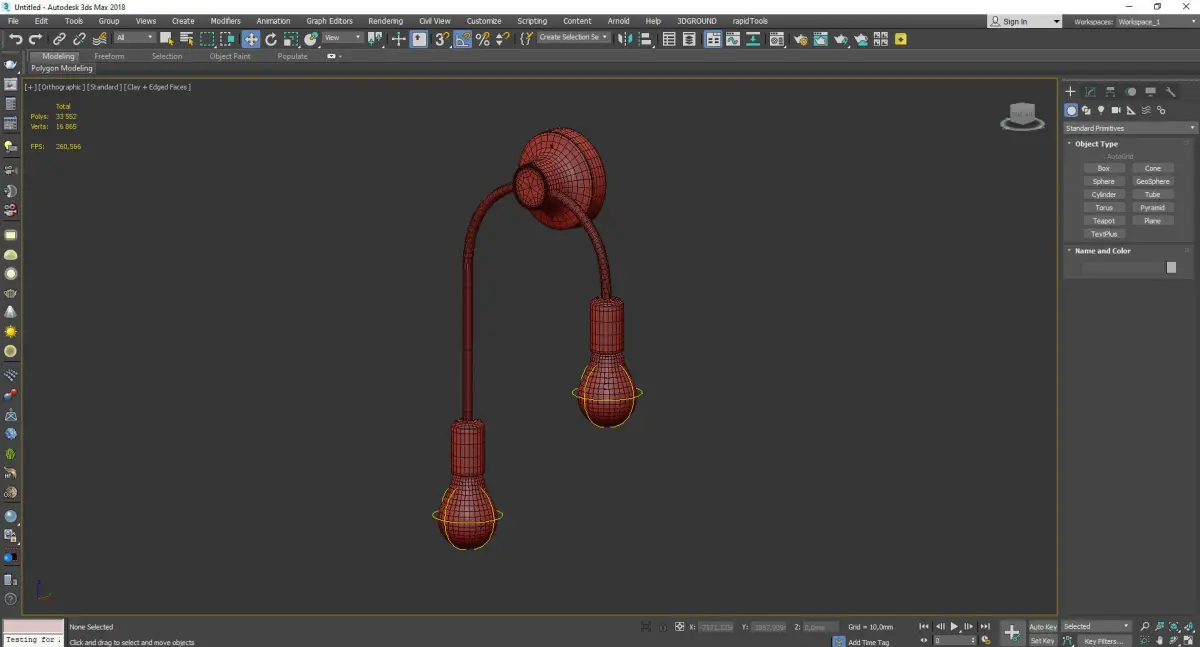Open the Utilities wrench panel icon
Image resolution: width=1200 pixels, height=647 pixels.
coord(1170,92)
